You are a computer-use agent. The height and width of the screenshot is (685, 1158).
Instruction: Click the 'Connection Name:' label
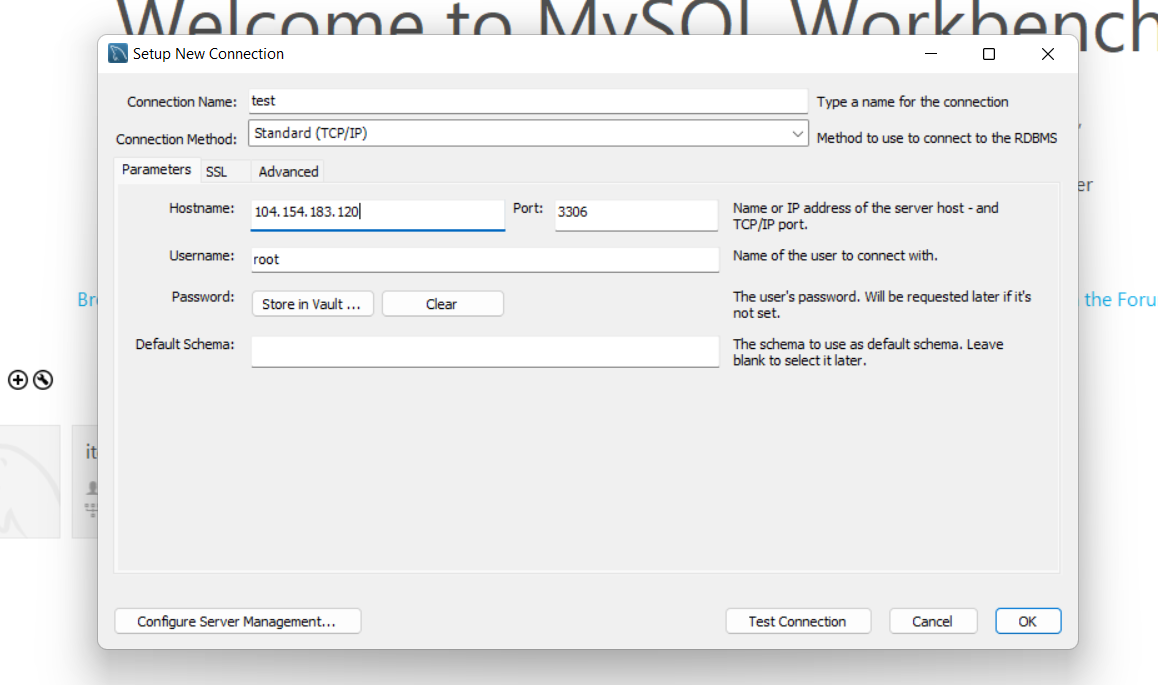(x=182, y=102)
